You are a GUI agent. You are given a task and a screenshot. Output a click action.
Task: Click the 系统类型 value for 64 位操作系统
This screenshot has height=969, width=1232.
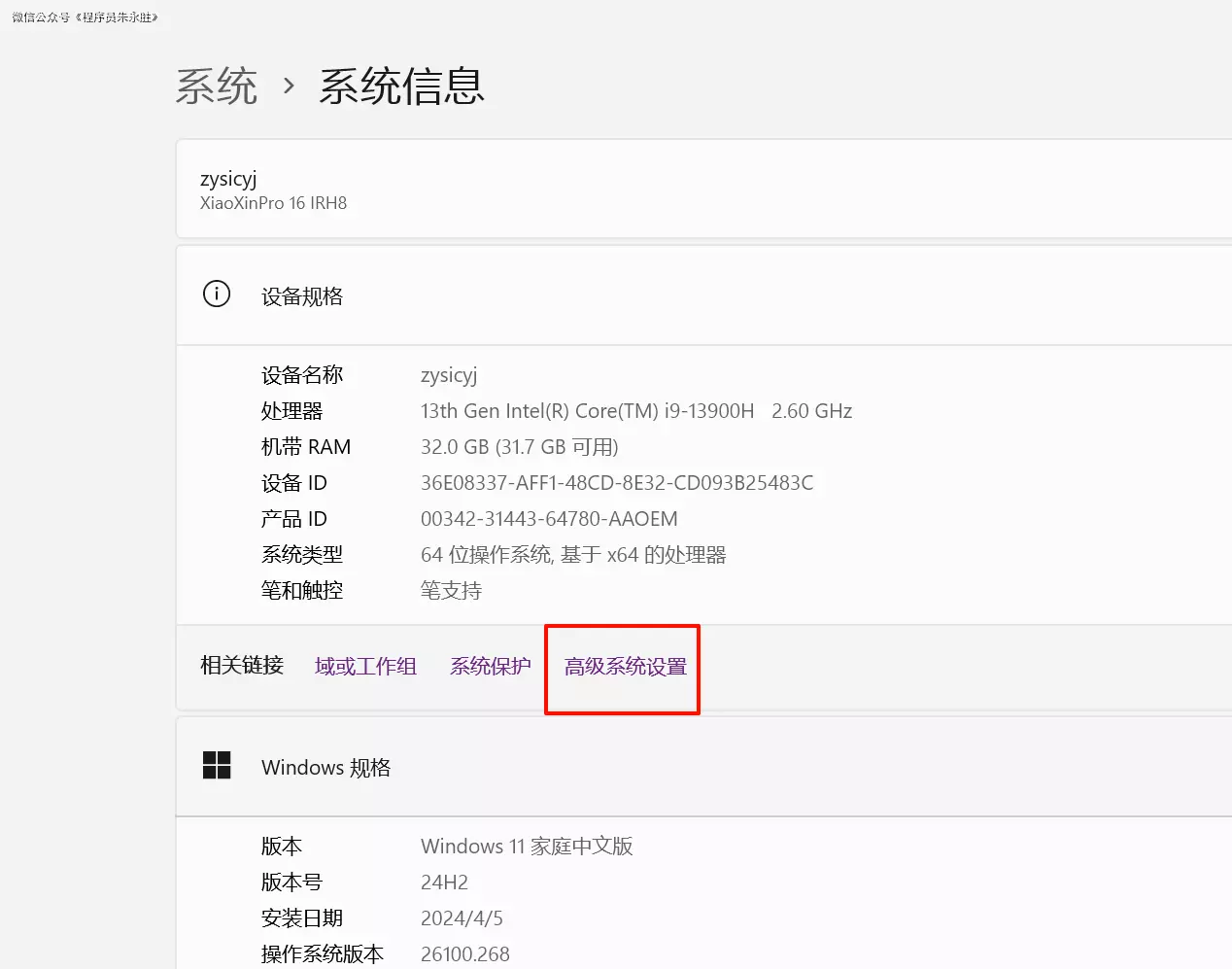tap(573, 555)
